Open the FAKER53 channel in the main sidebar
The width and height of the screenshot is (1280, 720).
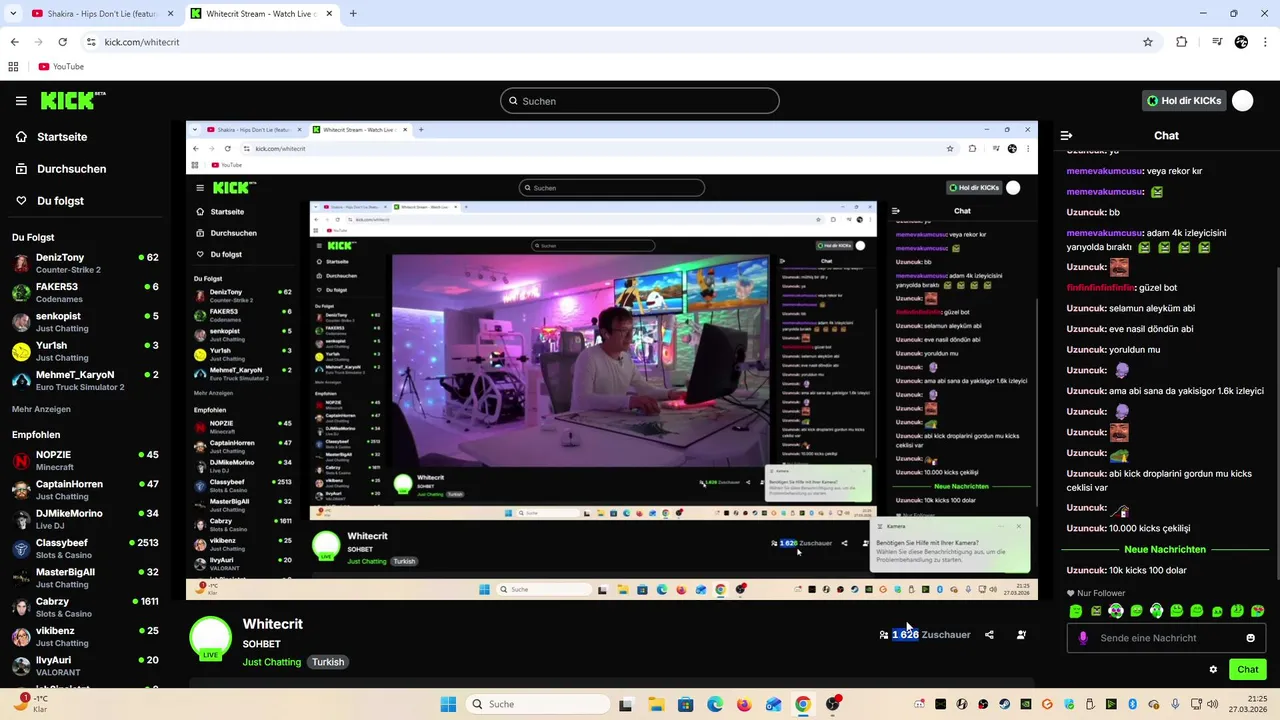point(85,293)
